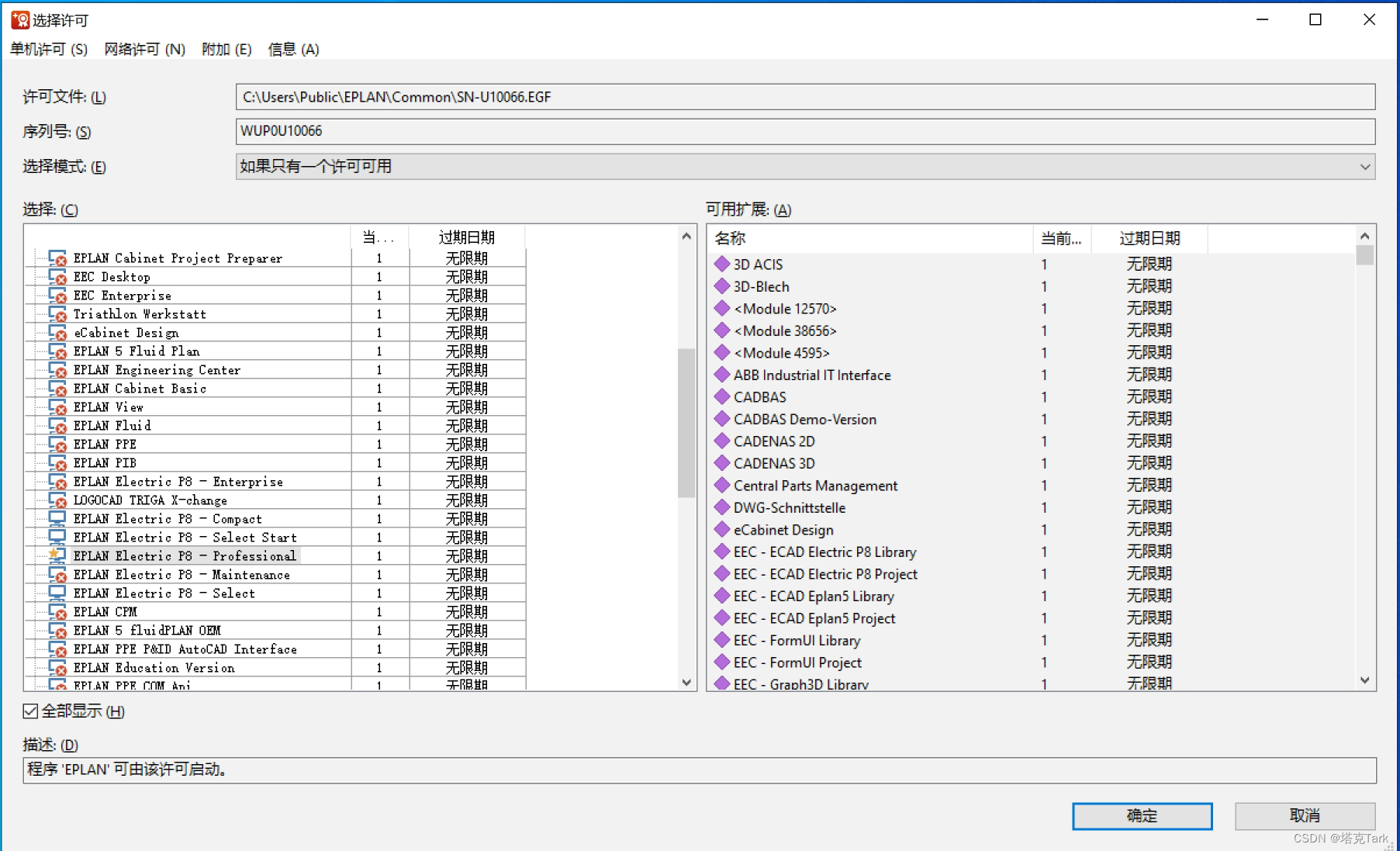Click the 3D-Blech diamond icon

pos(722,286)
